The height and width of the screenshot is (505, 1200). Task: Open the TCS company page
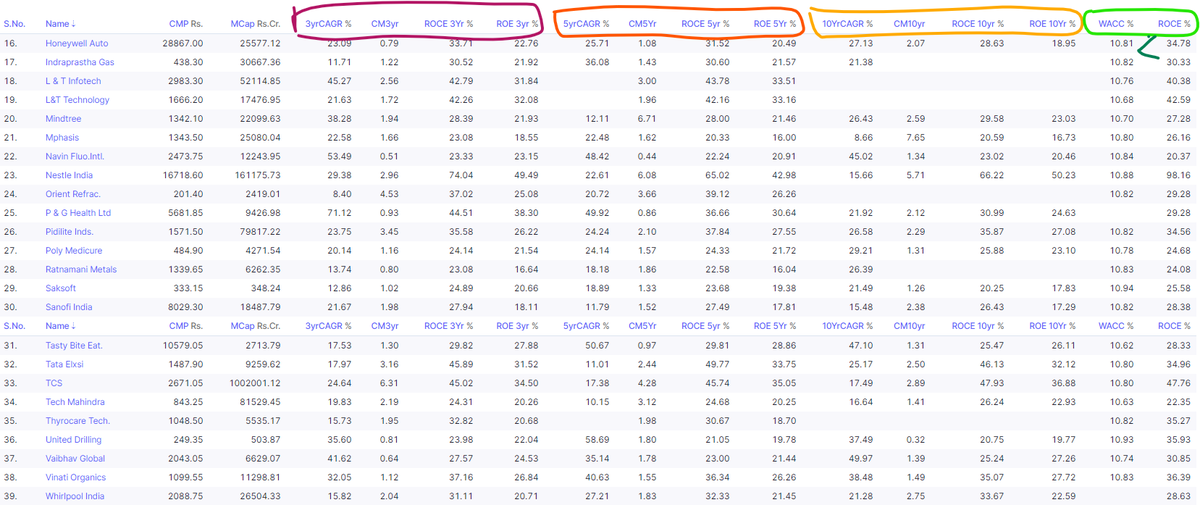point(54,383)
